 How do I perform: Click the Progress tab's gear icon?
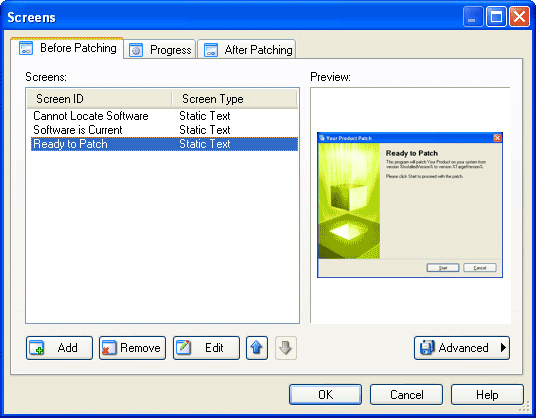pos(136,50)
